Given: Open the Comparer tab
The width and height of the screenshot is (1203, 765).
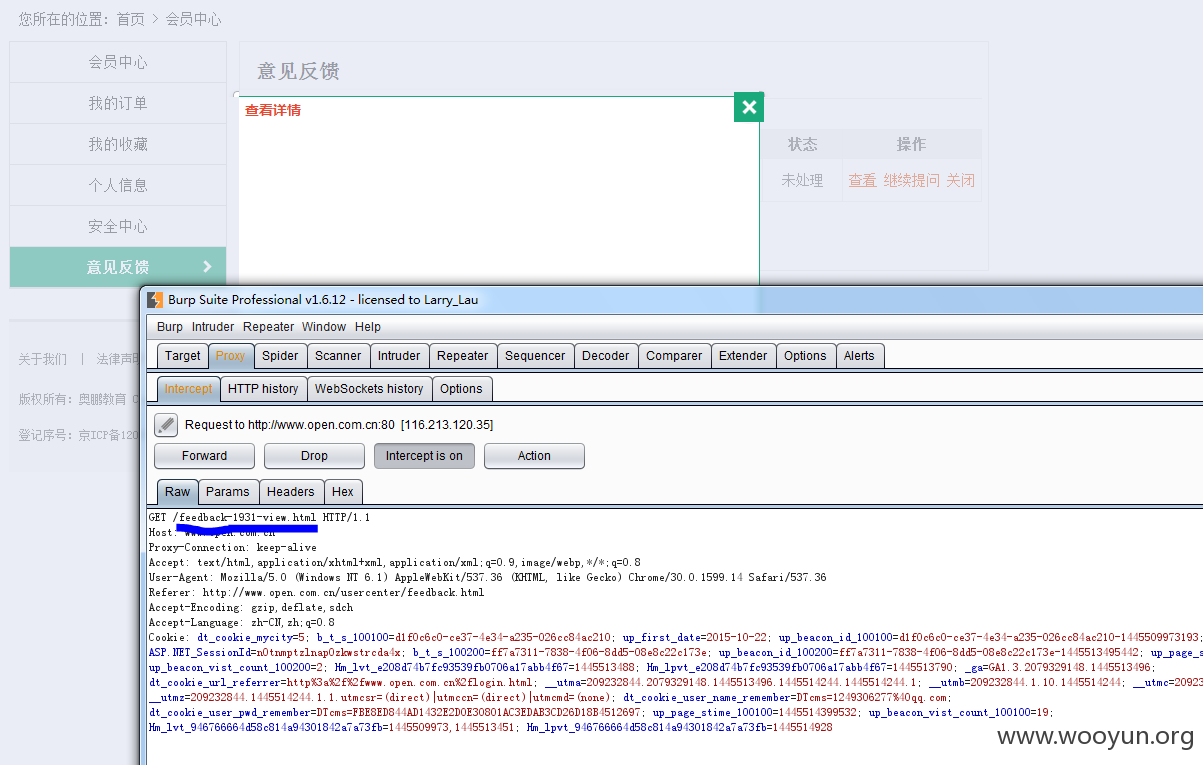Looking at the screenshot, I should [674, 356].
